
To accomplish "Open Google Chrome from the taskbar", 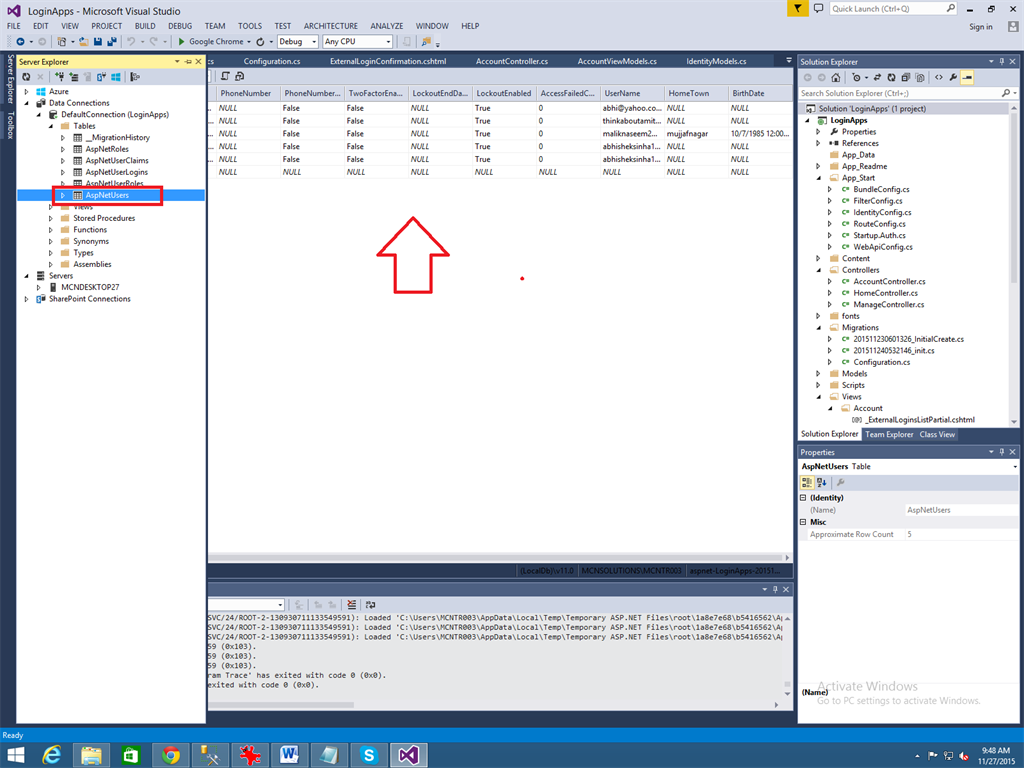I will pyautogui.click(x=171, y=755).
